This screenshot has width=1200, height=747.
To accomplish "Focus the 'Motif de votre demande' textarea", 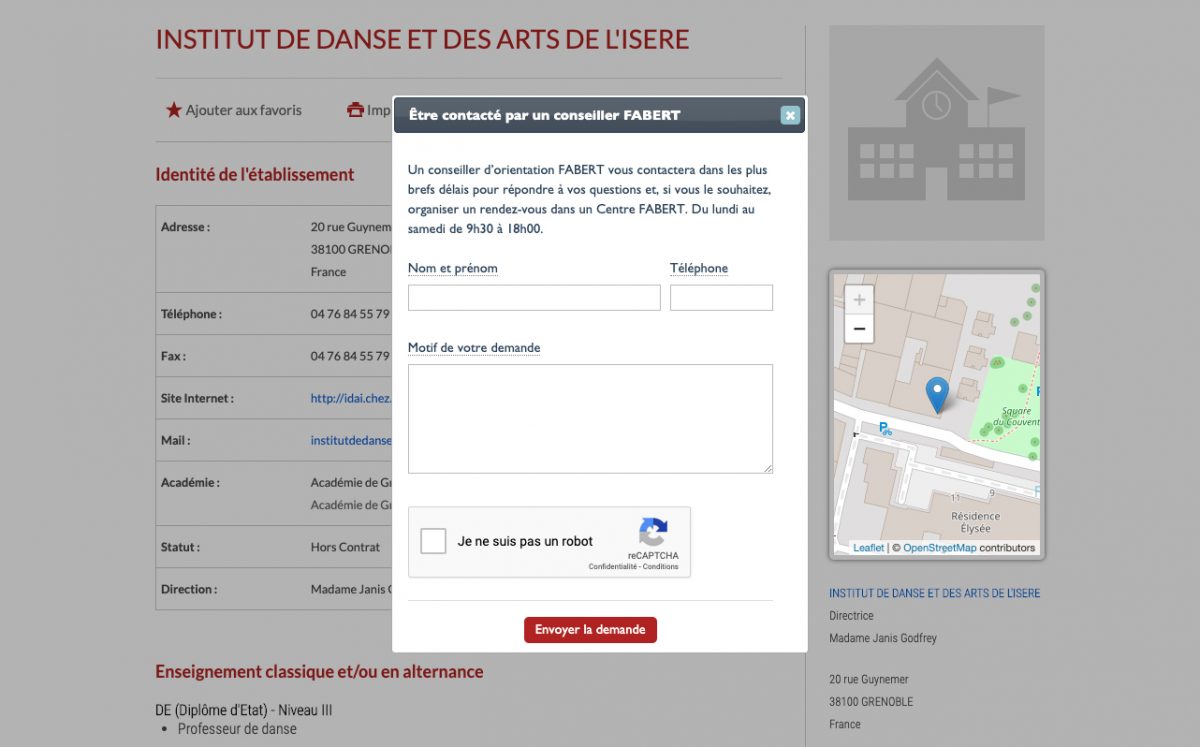I will 590,418.
